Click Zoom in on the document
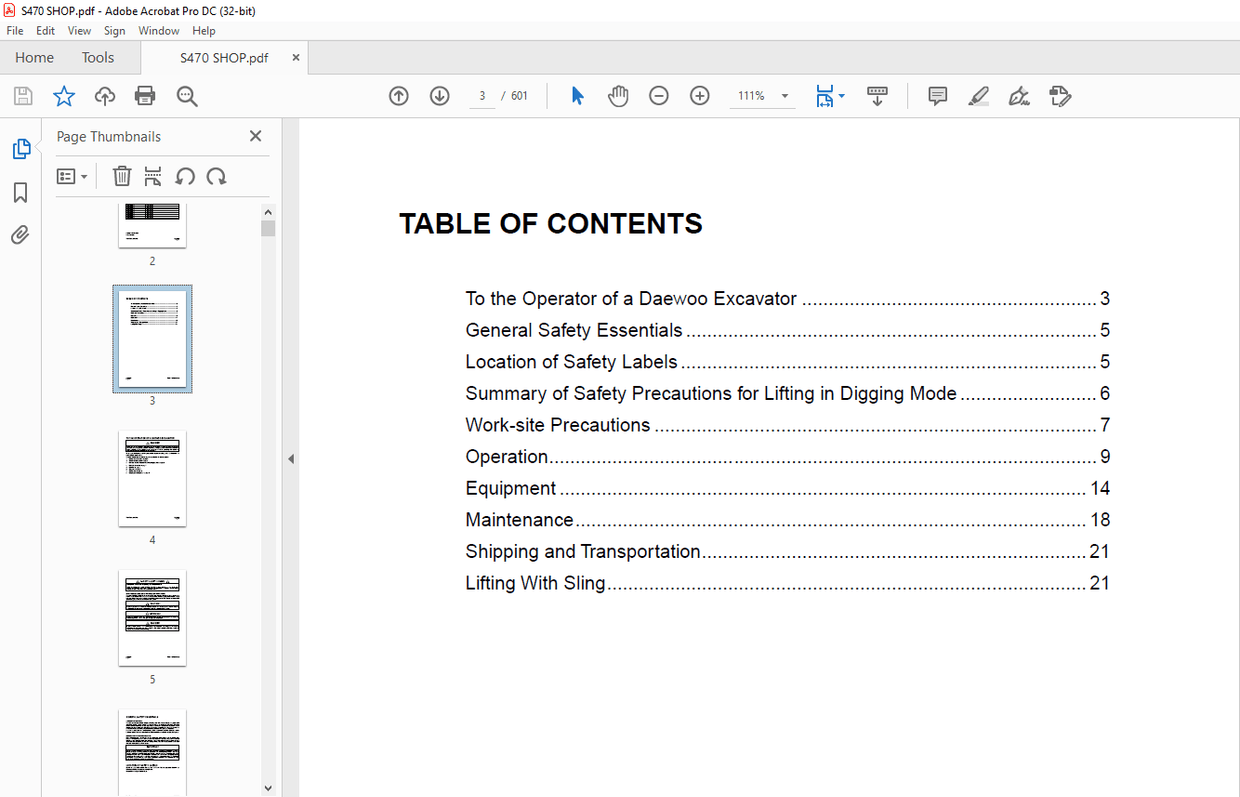The image size is (1240, 797). (699, 95)
